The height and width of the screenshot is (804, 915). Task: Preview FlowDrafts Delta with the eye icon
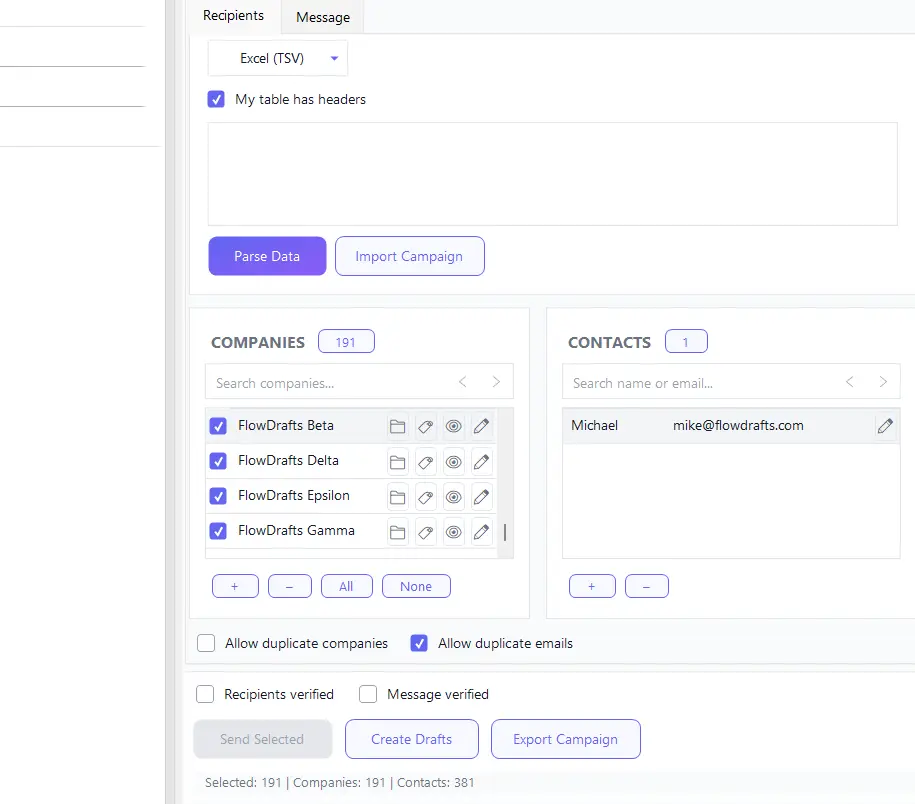point(453,461)
